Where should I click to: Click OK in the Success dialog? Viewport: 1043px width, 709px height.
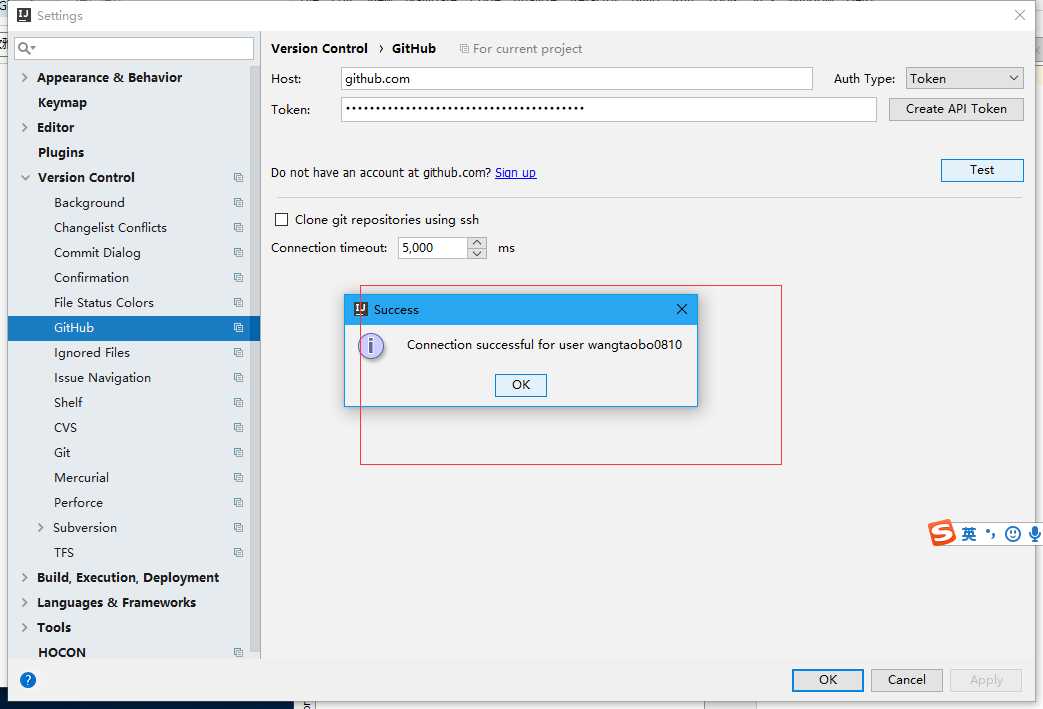point(521,385)
